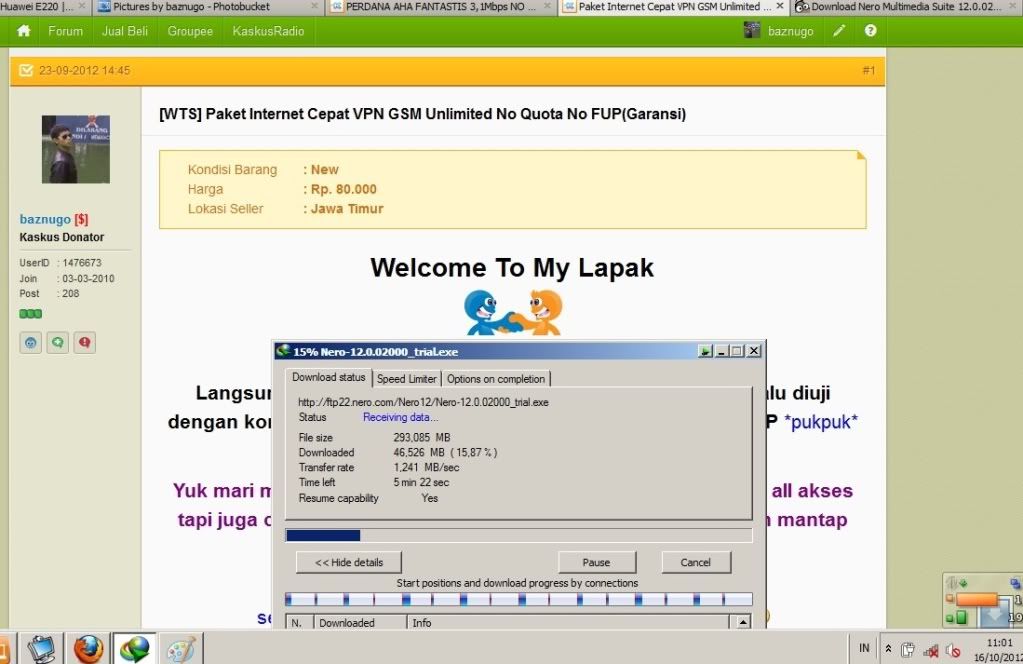Click the green plus reputation icon
The height and width of the screenshot is (664, 1023).
point(57,342)
